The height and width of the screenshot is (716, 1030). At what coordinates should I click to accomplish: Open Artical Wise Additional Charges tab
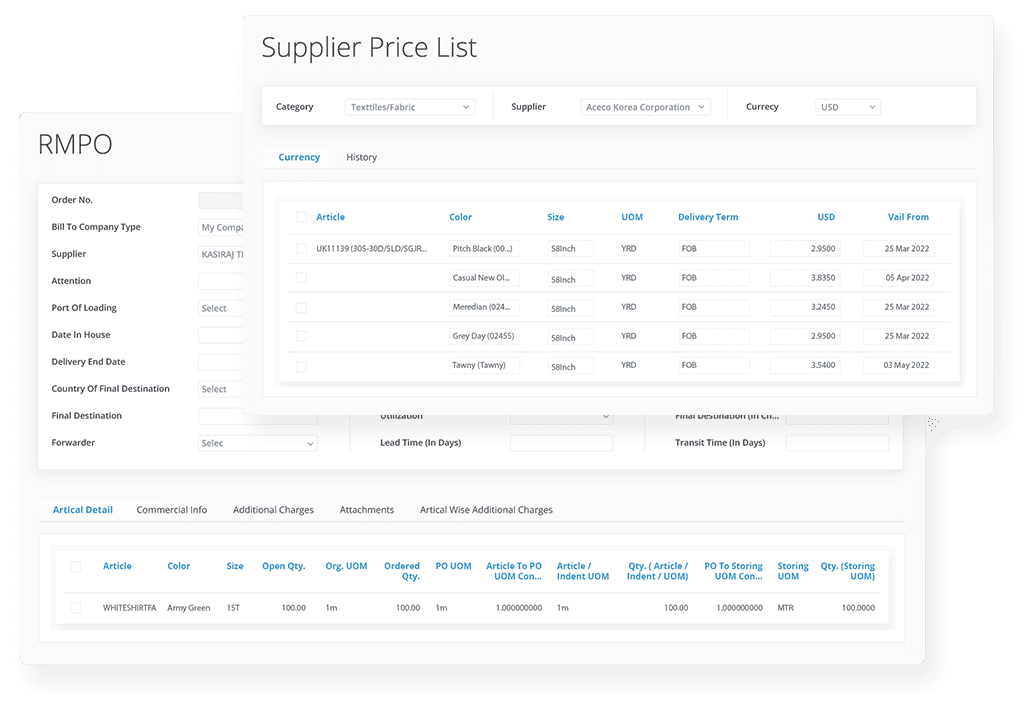(x=486, y=510)
